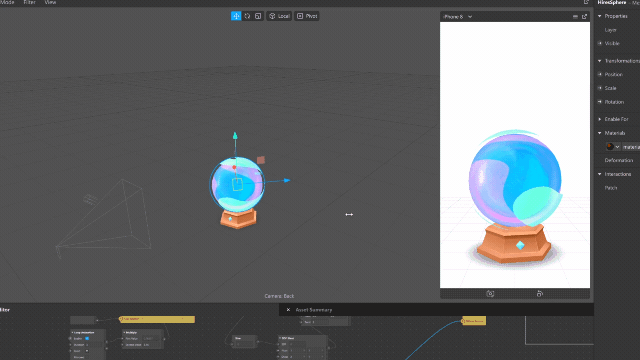Viewport: 640px width, 360px height.
Task: Click the rotate device icon below the simulator
Action: (540, 293)
